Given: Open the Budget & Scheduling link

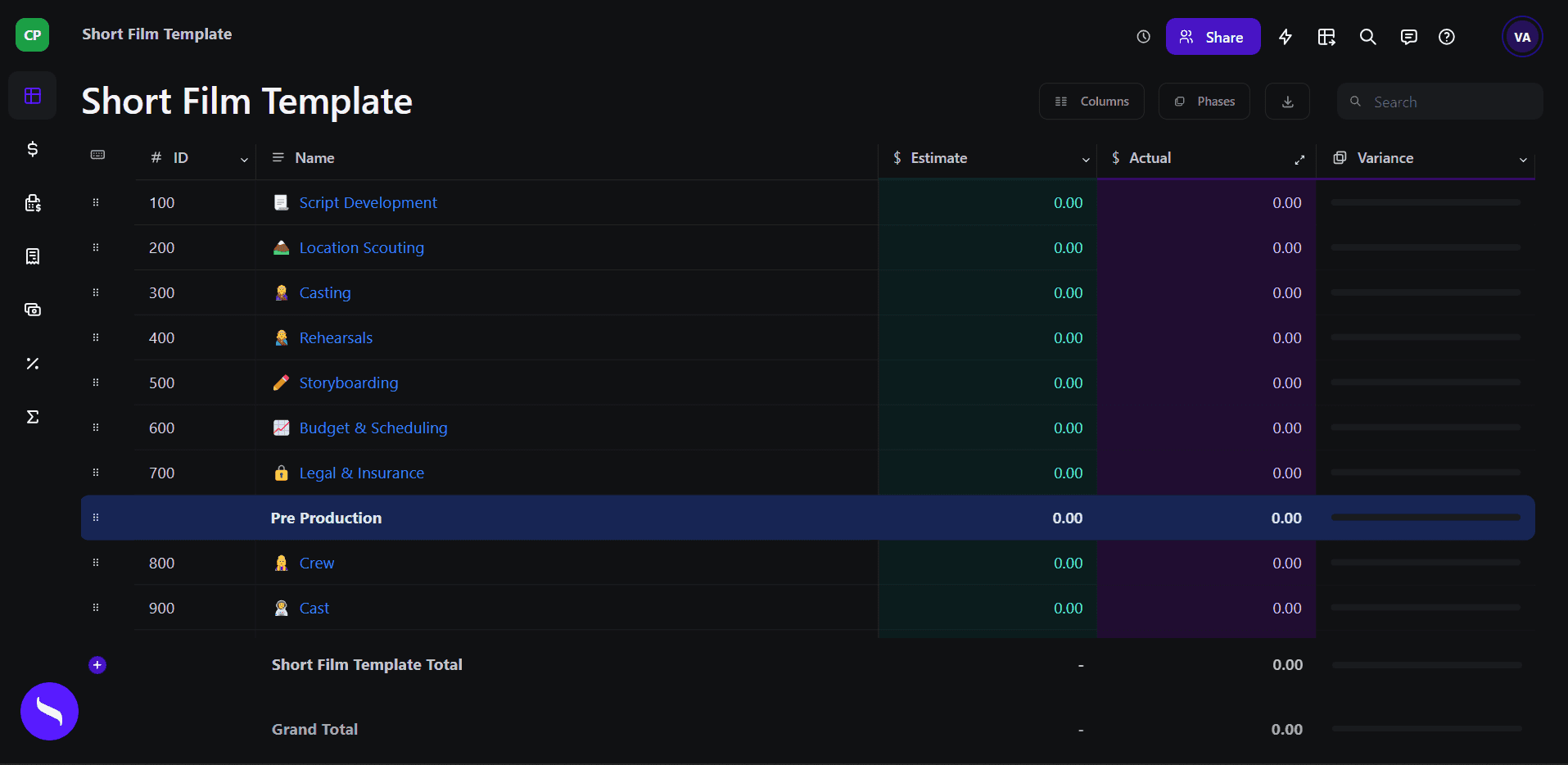Looking at the screenshot, I should [373, 428].
